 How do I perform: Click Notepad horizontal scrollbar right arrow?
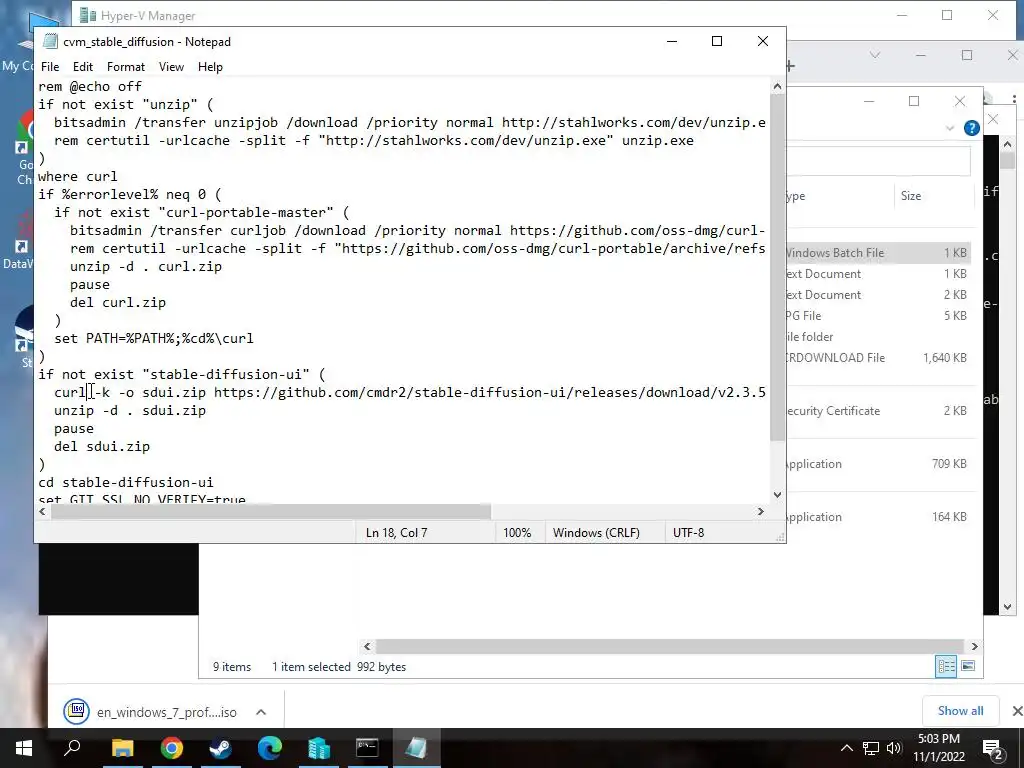761,511
